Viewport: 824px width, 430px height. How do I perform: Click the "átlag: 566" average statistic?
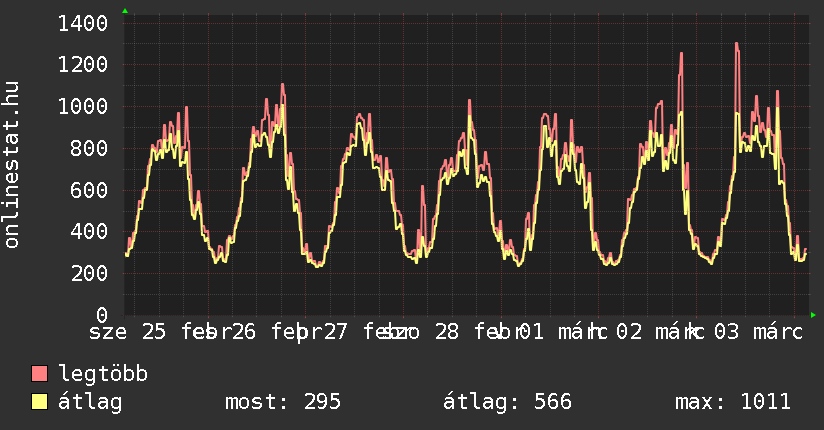(x=507, y=402)
